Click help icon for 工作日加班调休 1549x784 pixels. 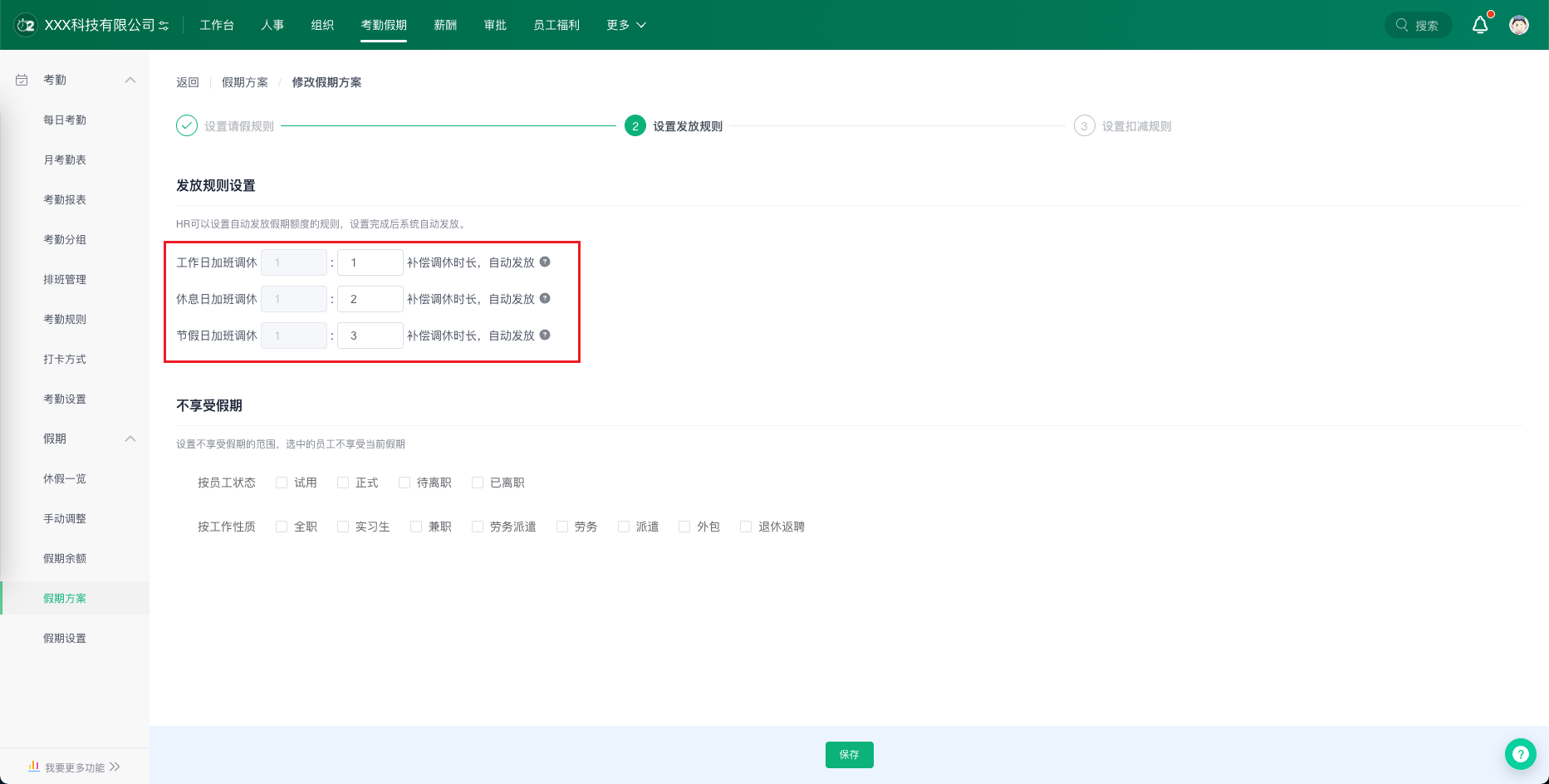(545, 262)
